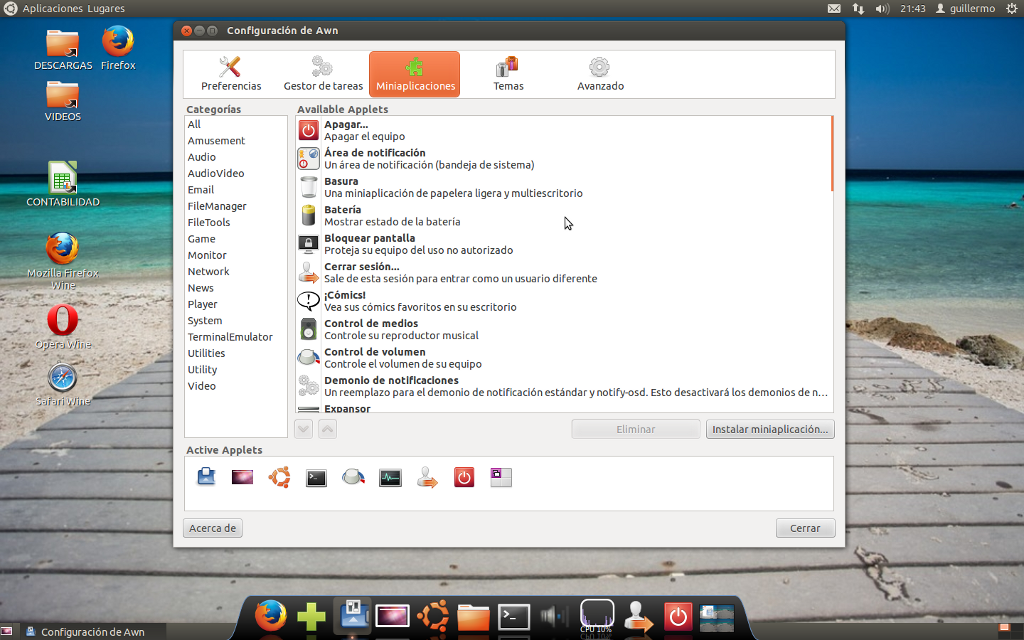Select the Basura trash applet icon
Screen dimensions: 1024x640
click(x=308, y=187)
